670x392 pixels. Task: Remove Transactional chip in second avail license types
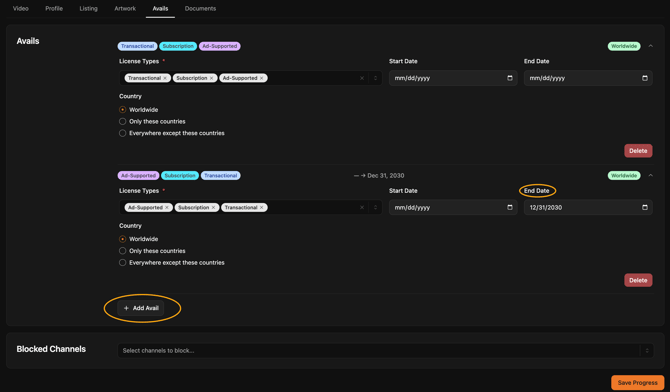coord(262,208)
